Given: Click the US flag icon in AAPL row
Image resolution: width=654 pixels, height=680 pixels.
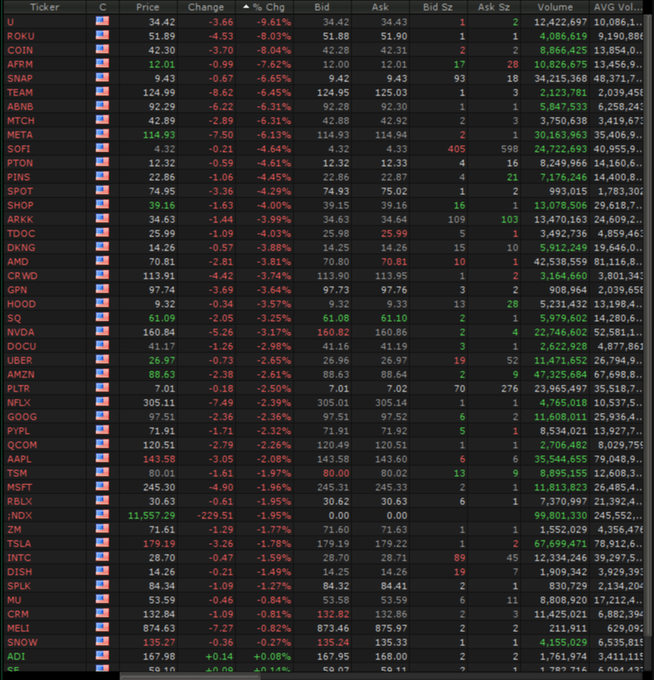Looking at the screenshot, I should pos(102,458).
